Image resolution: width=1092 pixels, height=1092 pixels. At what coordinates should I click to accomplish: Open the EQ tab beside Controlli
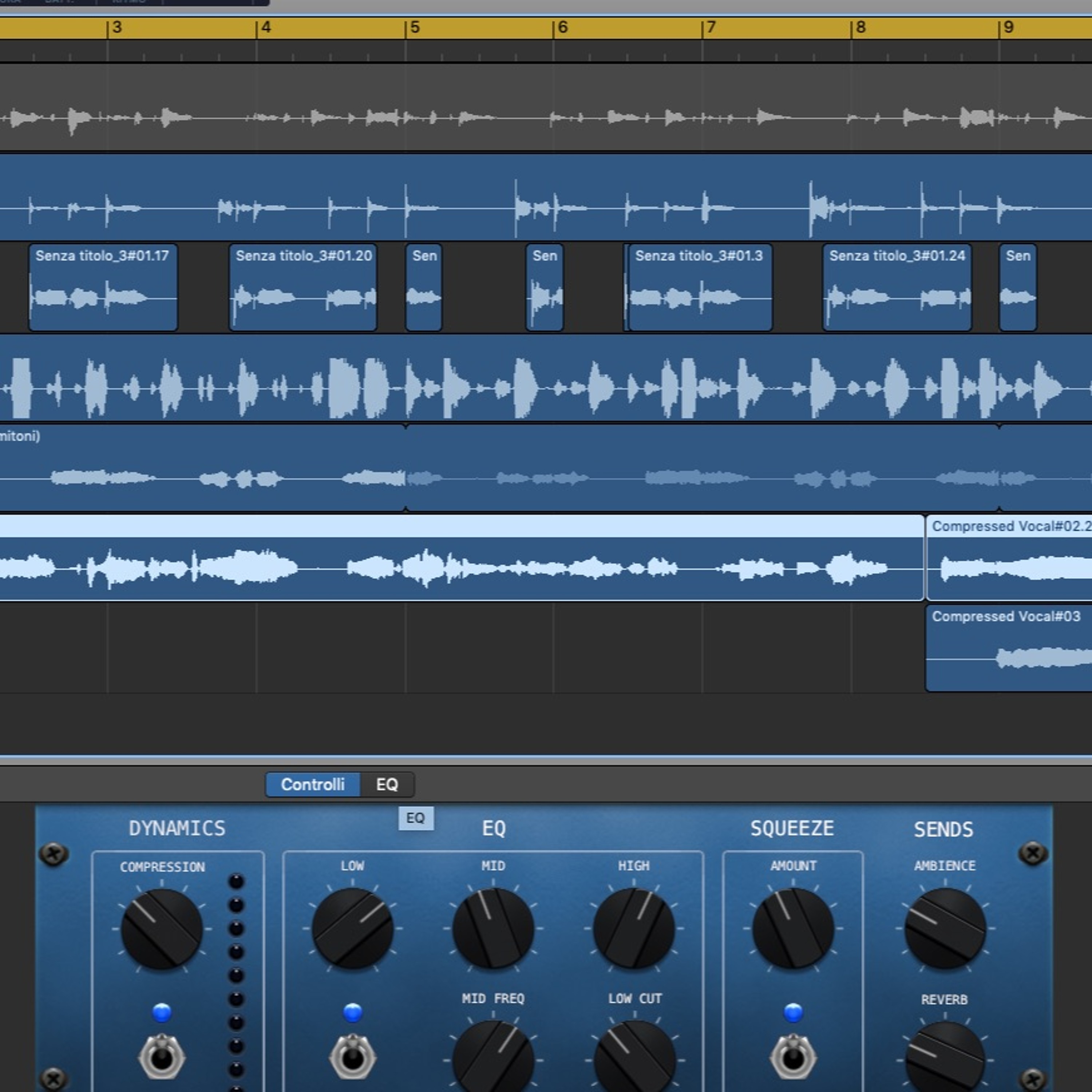pyautogui.click(x=387, y=784)
